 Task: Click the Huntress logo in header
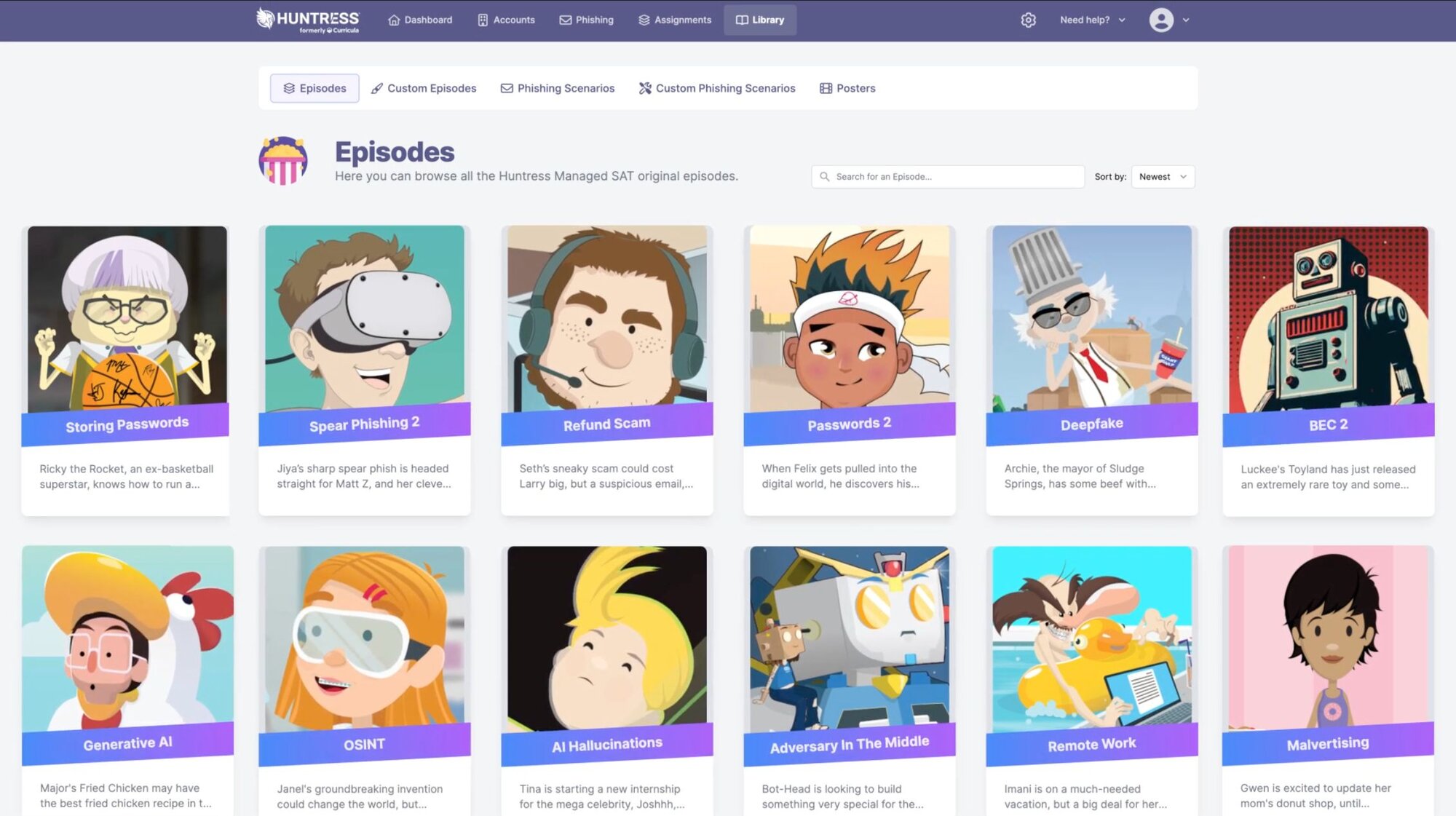pyautogui.click(x=307, y=20)
